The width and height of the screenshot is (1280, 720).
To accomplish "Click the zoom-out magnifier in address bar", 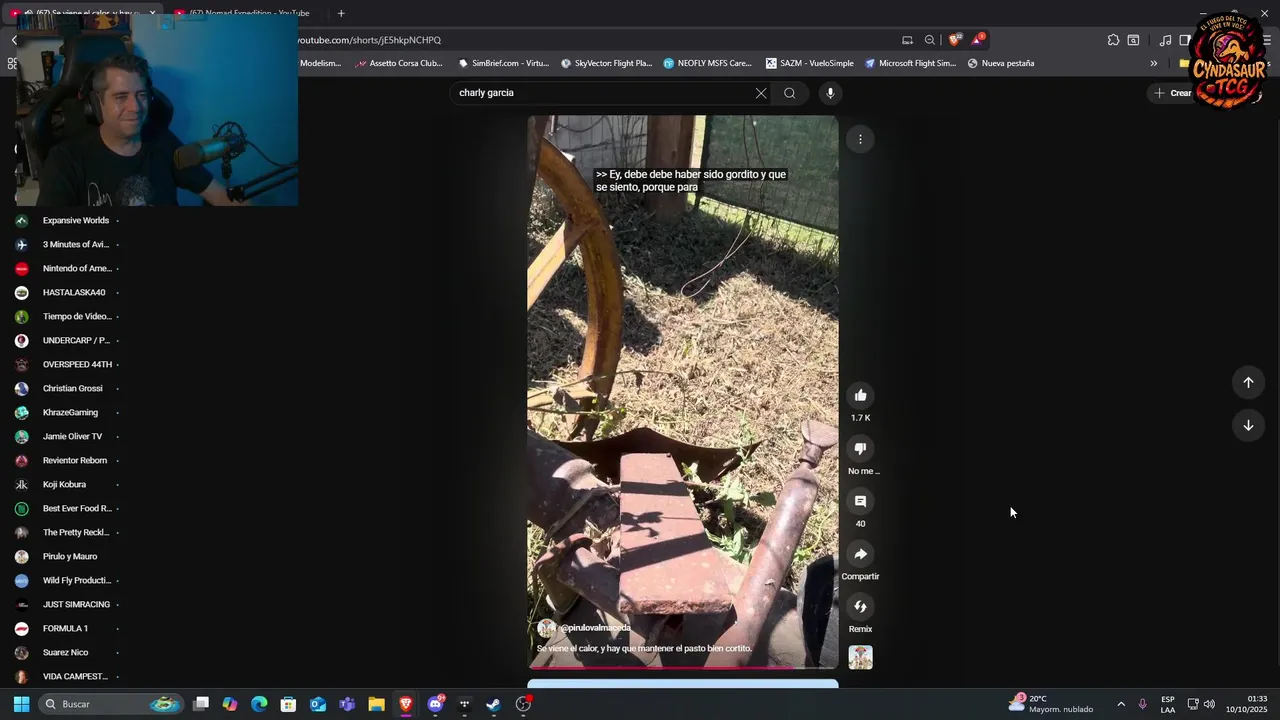I will coord(930,40).
